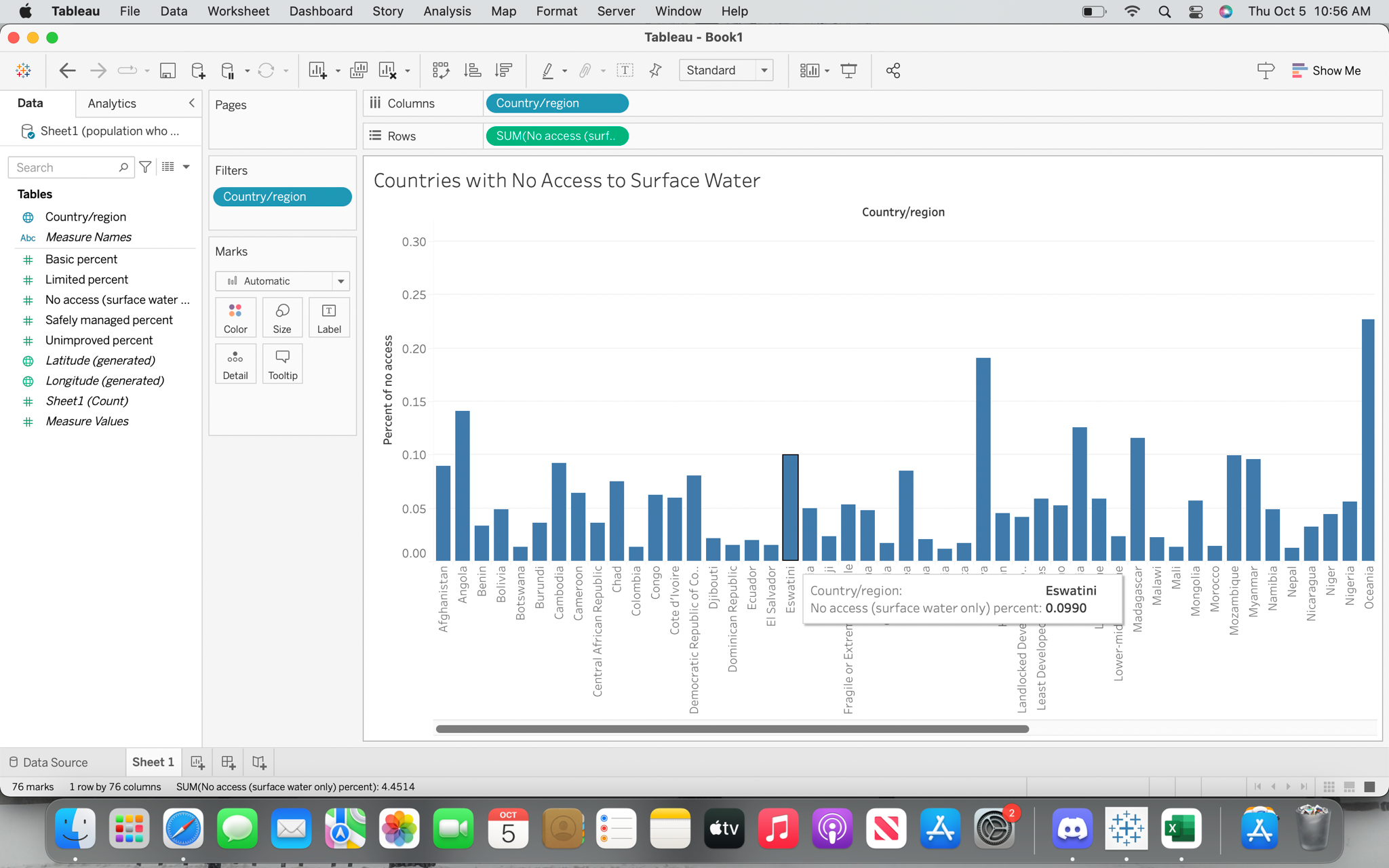The image size is (1389, 868).
Task: Click the Tooltip marks card button
Action: coord(283,364)
